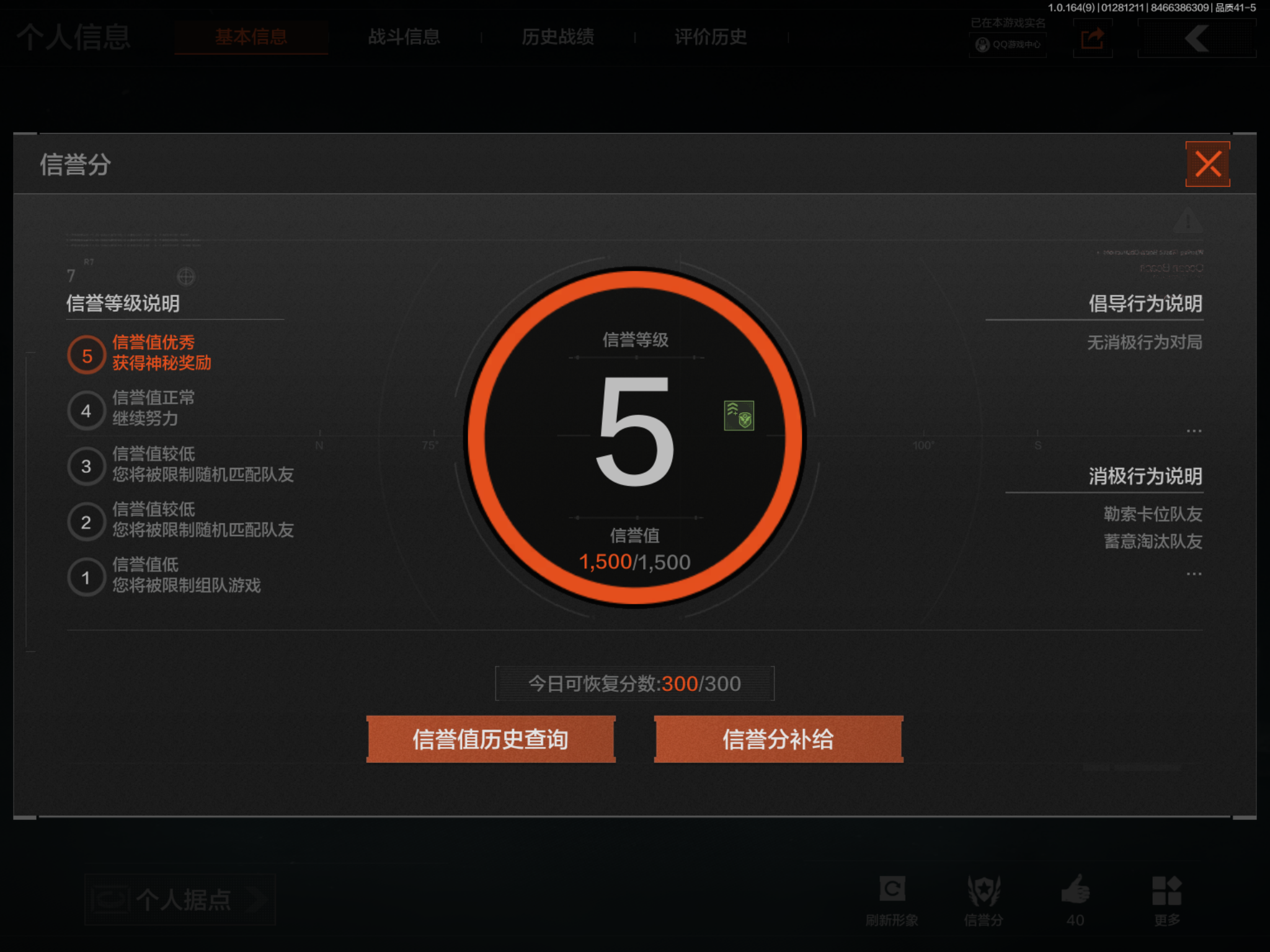1270x952 pixels.
Task: Click the 信誉分补给 button
Action: click(778, 739)
